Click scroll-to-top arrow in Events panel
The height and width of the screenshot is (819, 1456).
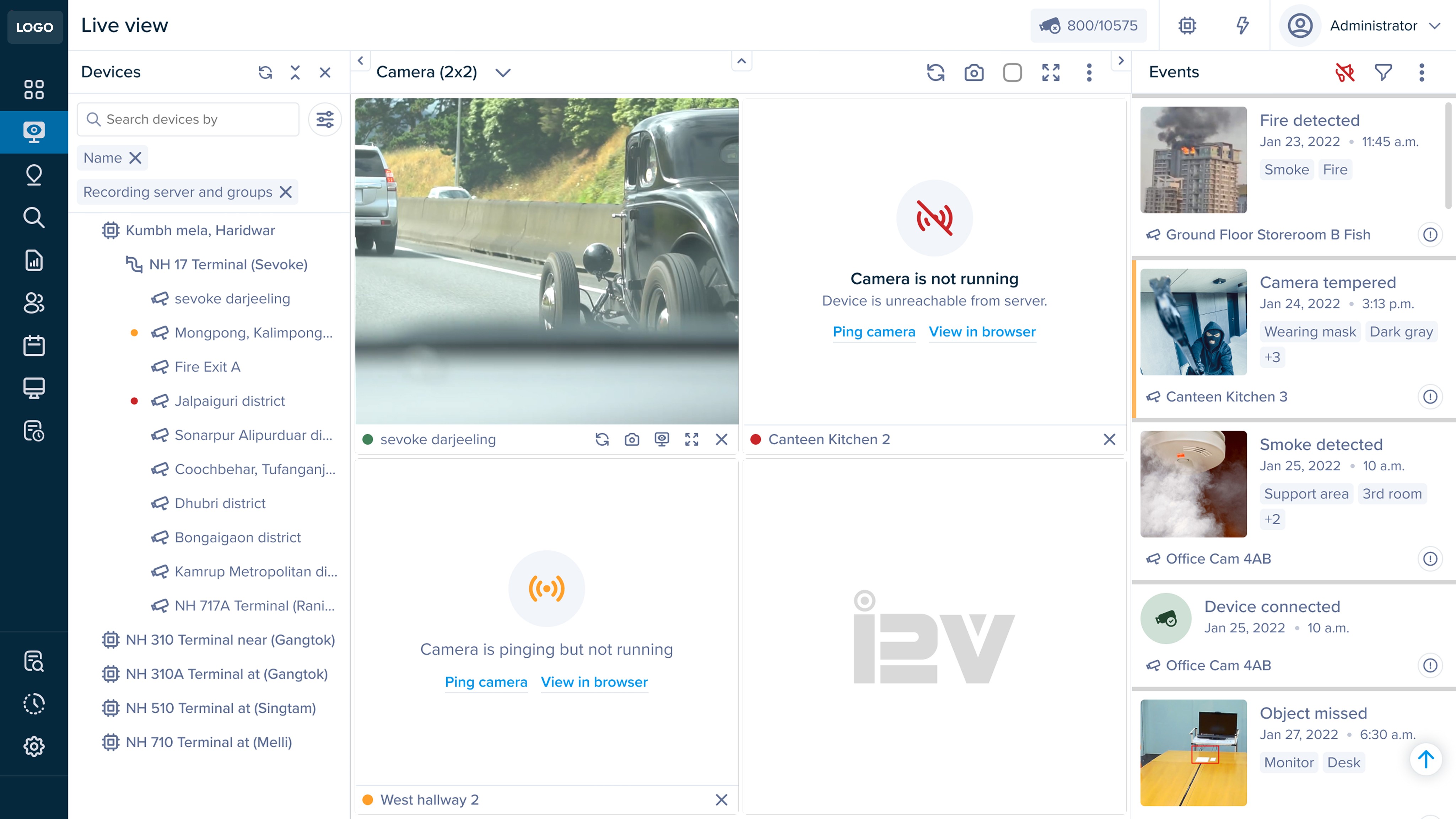[x=1425, y=759]
